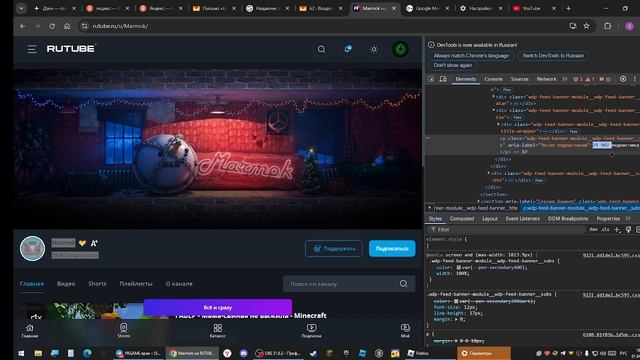Reload the page

click(x=52, y=26)
